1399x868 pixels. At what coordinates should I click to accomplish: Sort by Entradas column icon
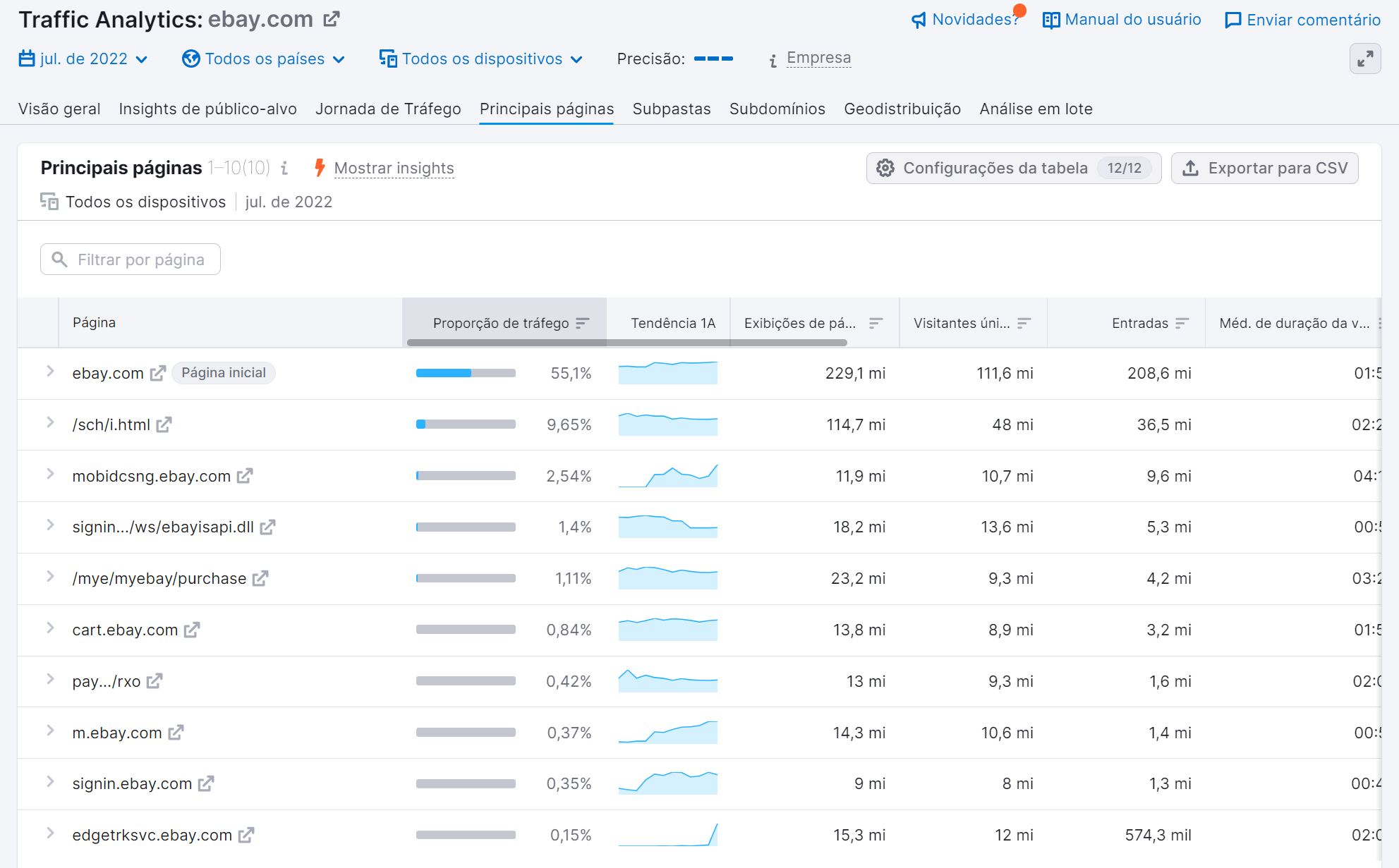(x=1182, y=323)
